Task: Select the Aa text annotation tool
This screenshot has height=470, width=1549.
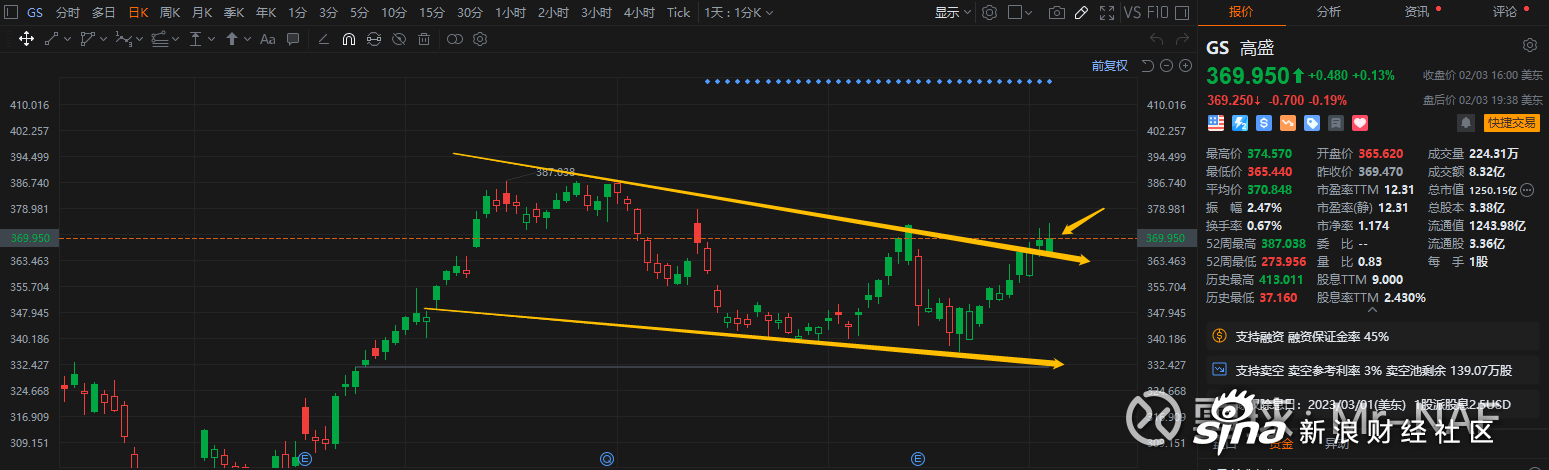Action: click(267, 39)
